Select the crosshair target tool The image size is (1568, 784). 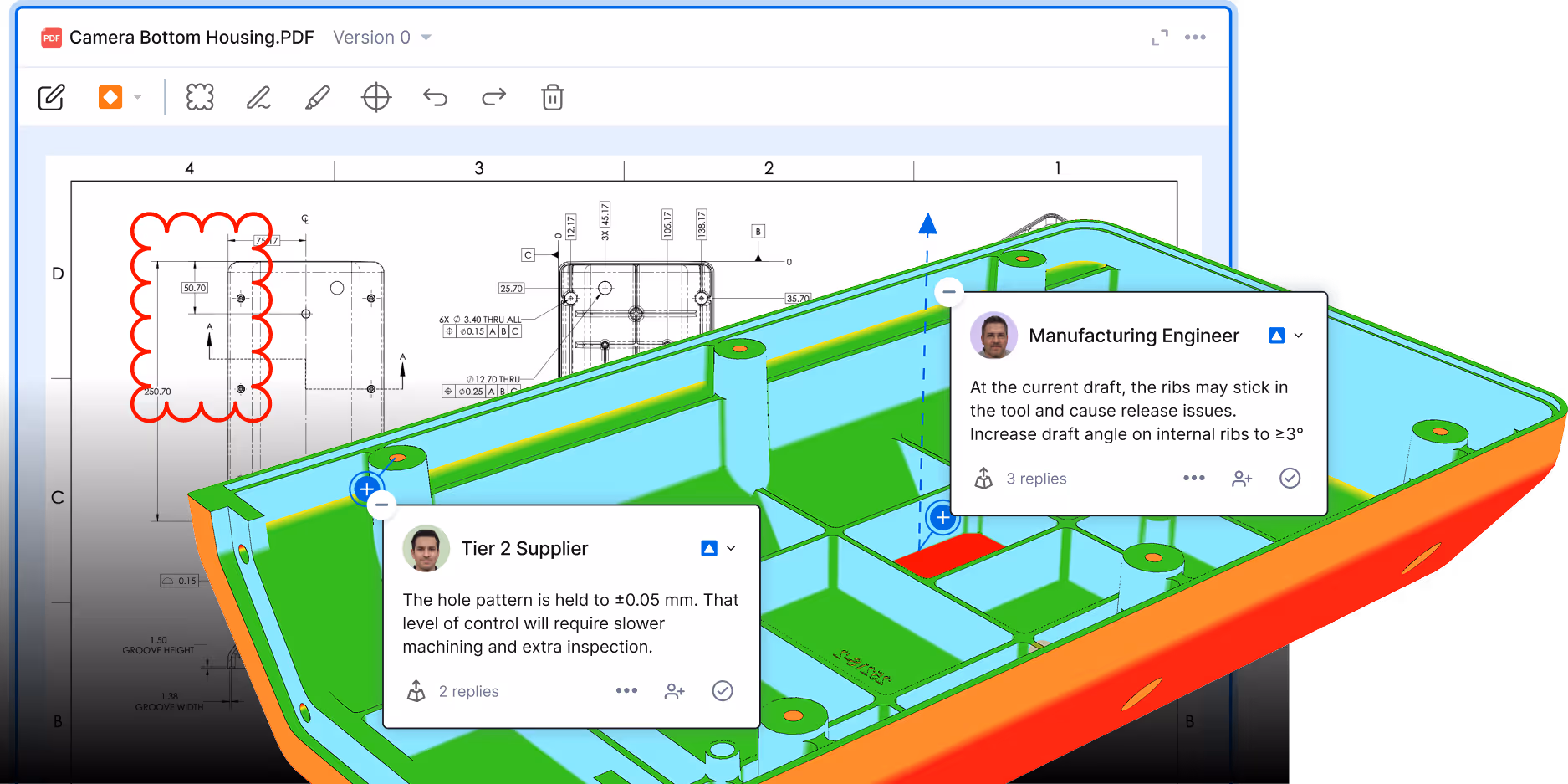(376, 97)
